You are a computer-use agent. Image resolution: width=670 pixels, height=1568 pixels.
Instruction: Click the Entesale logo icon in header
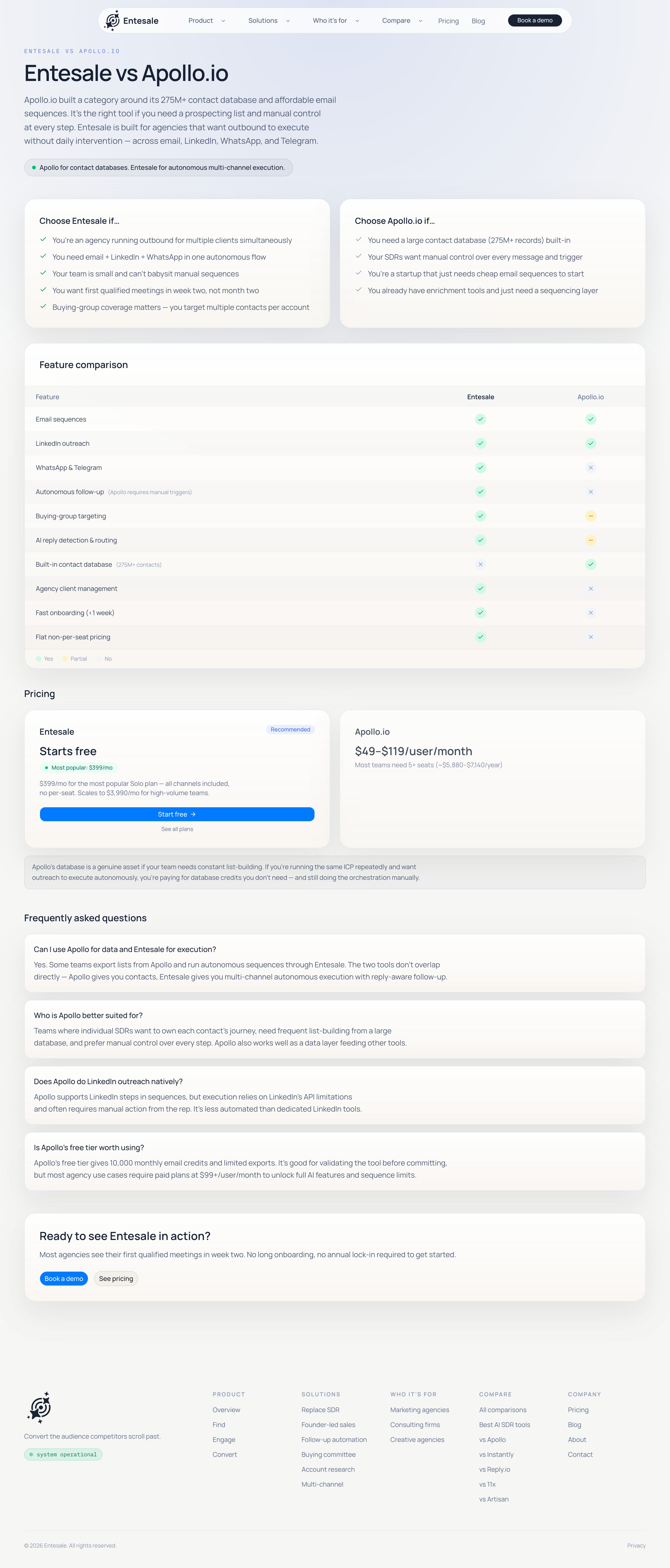pos(112,21)
